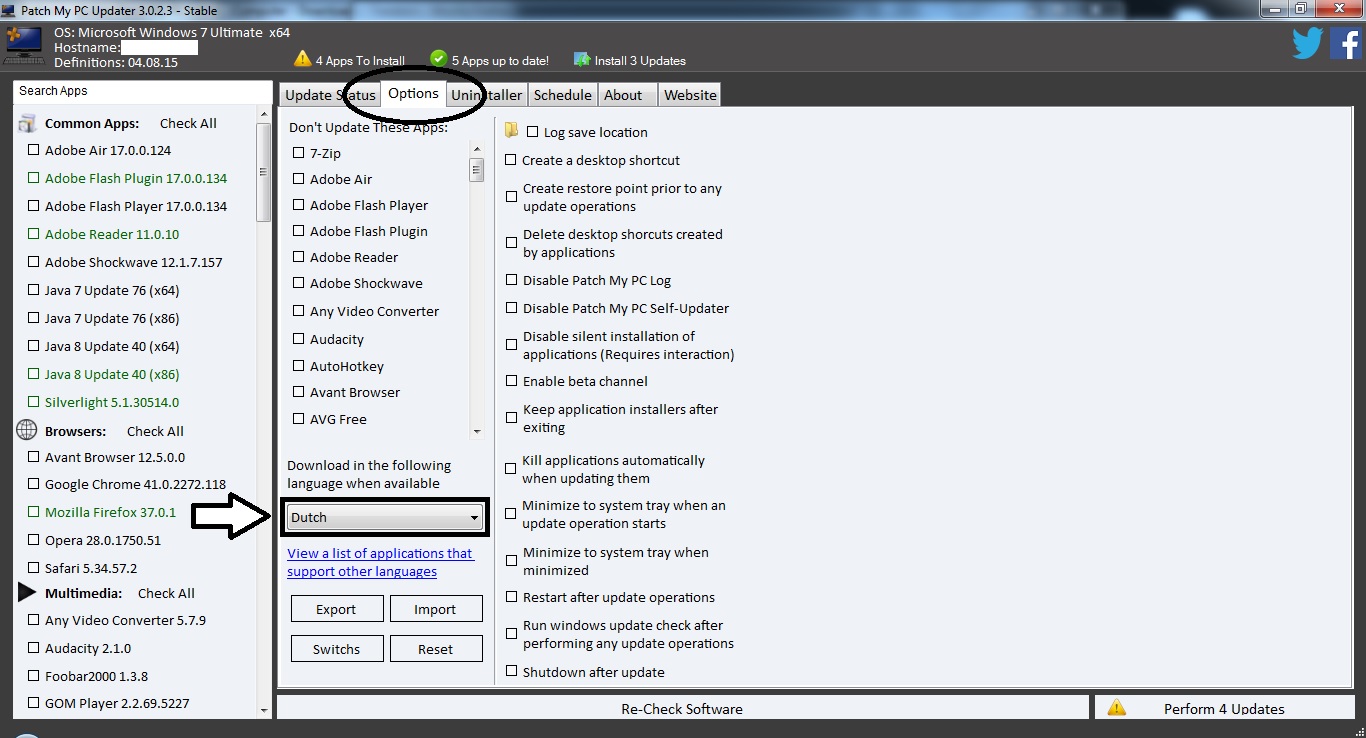
Task: Click the excluded apps list down arrow
Action: 476,432
